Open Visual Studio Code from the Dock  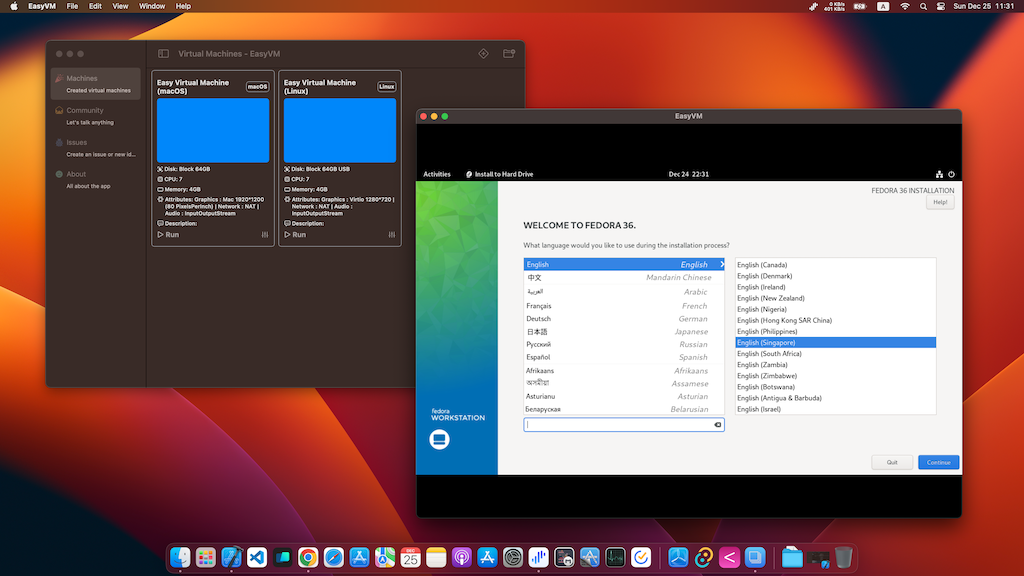[257, 558]
